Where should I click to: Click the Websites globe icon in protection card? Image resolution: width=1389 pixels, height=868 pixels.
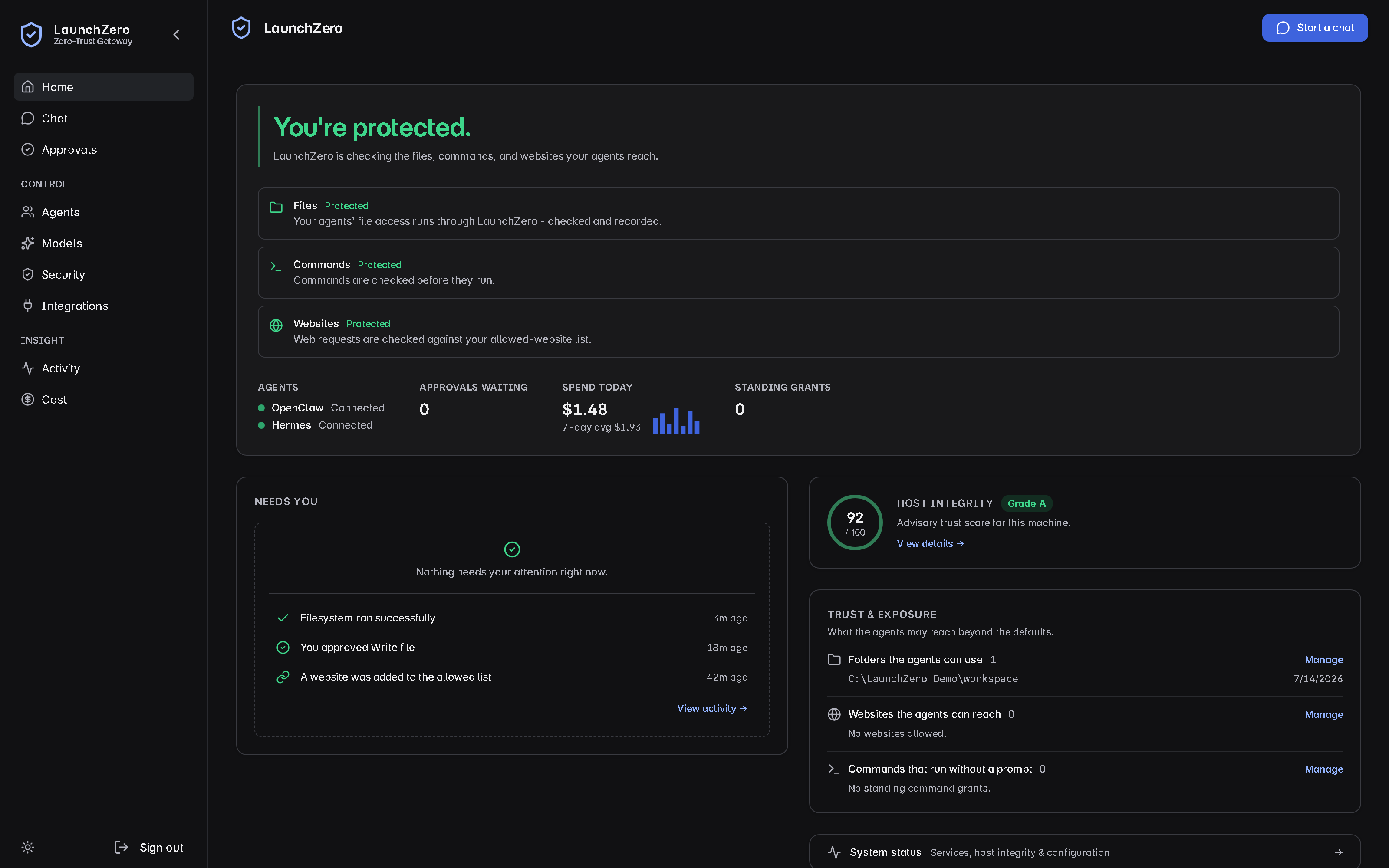click(276, 325)
